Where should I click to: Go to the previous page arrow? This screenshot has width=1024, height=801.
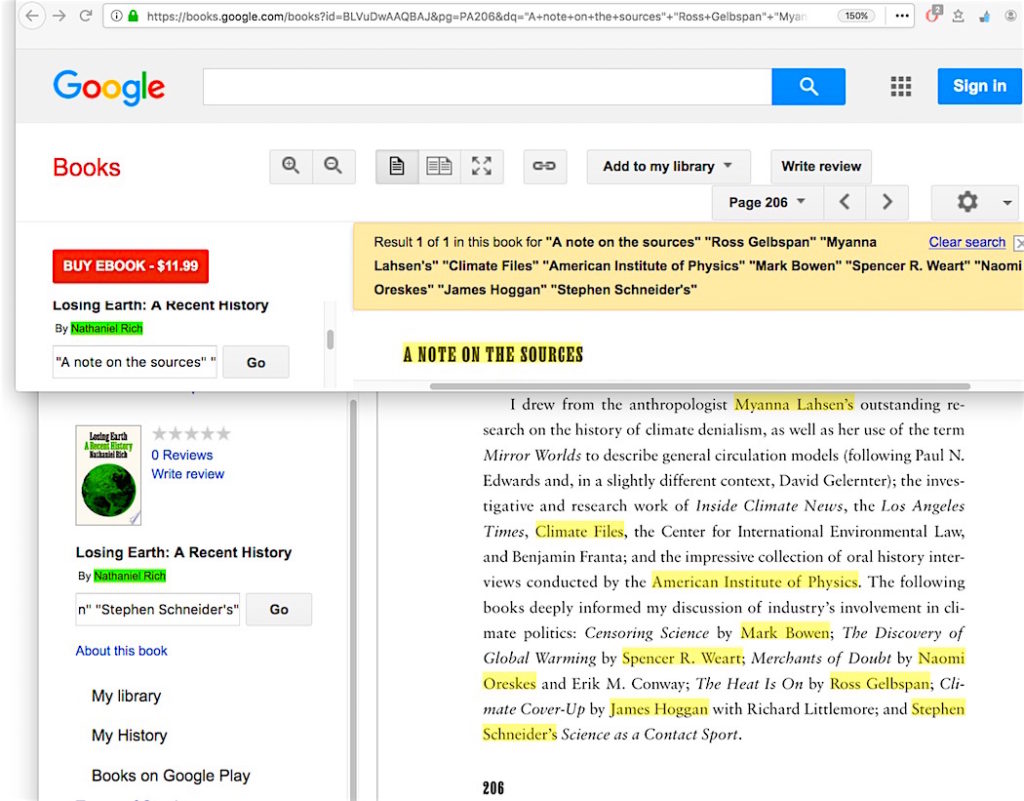[x=845, y=202]
